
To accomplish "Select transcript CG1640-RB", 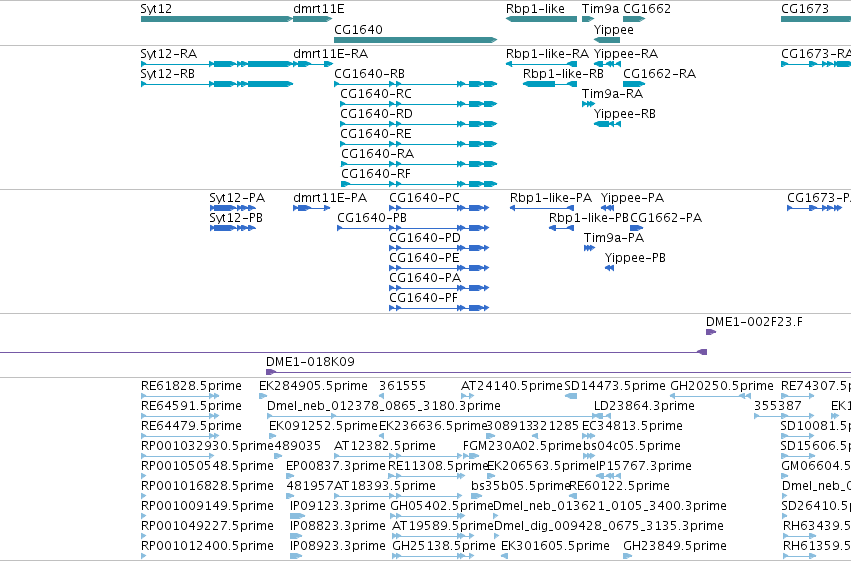I will [x=415, y=84].
